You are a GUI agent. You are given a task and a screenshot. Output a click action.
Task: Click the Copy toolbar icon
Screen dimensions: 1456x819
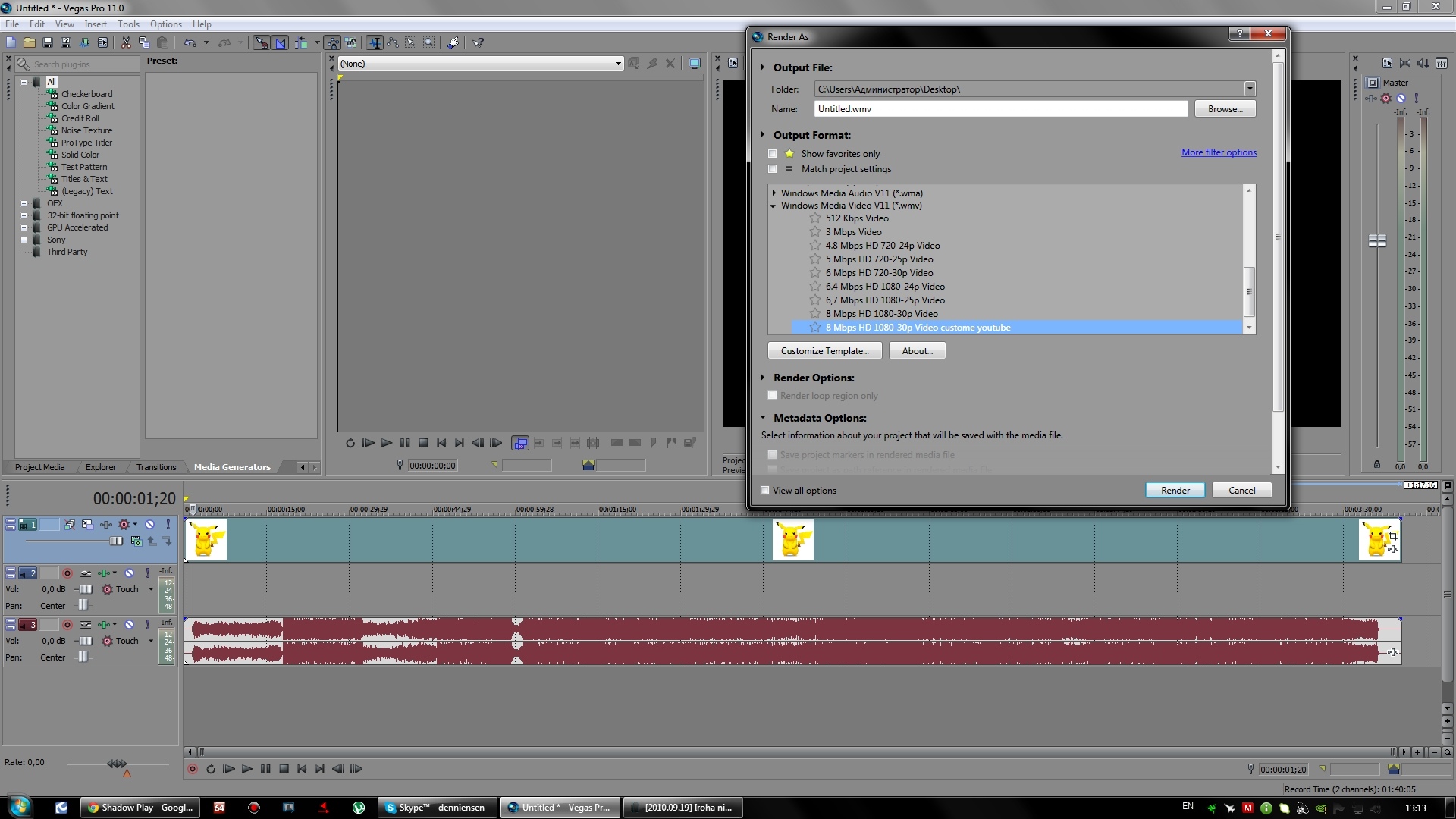pyautogui.click(x=144, y=43)
